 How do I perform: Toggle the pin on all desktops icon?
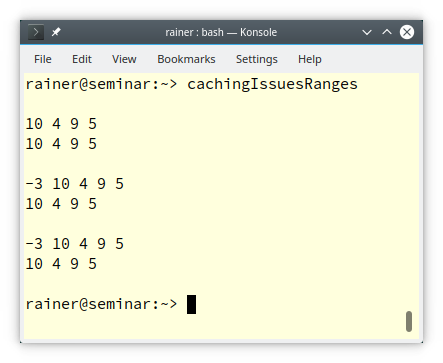tap(56, 32)
